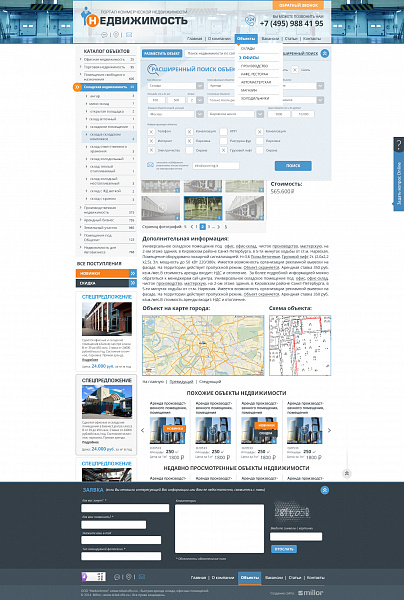Click the footer envelope icon
This screenshot has height=600, width=404.
pos(142,577)
